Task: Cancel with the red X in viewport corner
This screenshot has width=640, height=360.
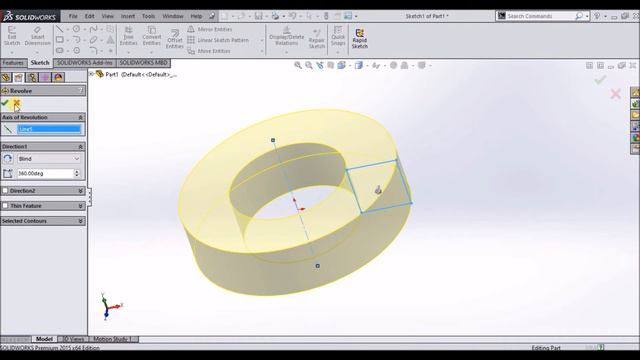Action: pos(616,94)
